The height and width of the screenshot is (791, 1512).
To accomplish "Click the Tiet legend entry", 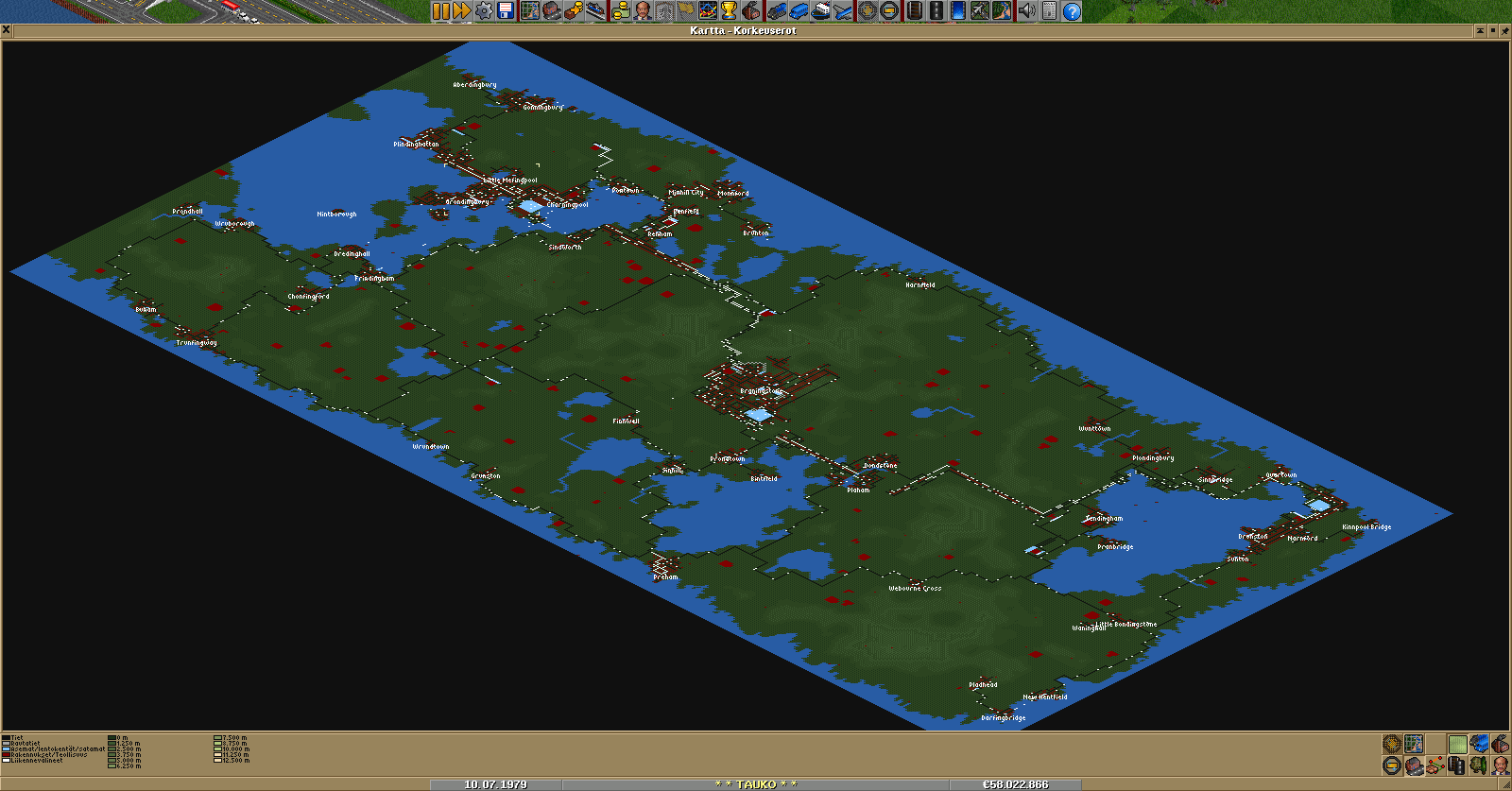I will (x=13, y=738).
